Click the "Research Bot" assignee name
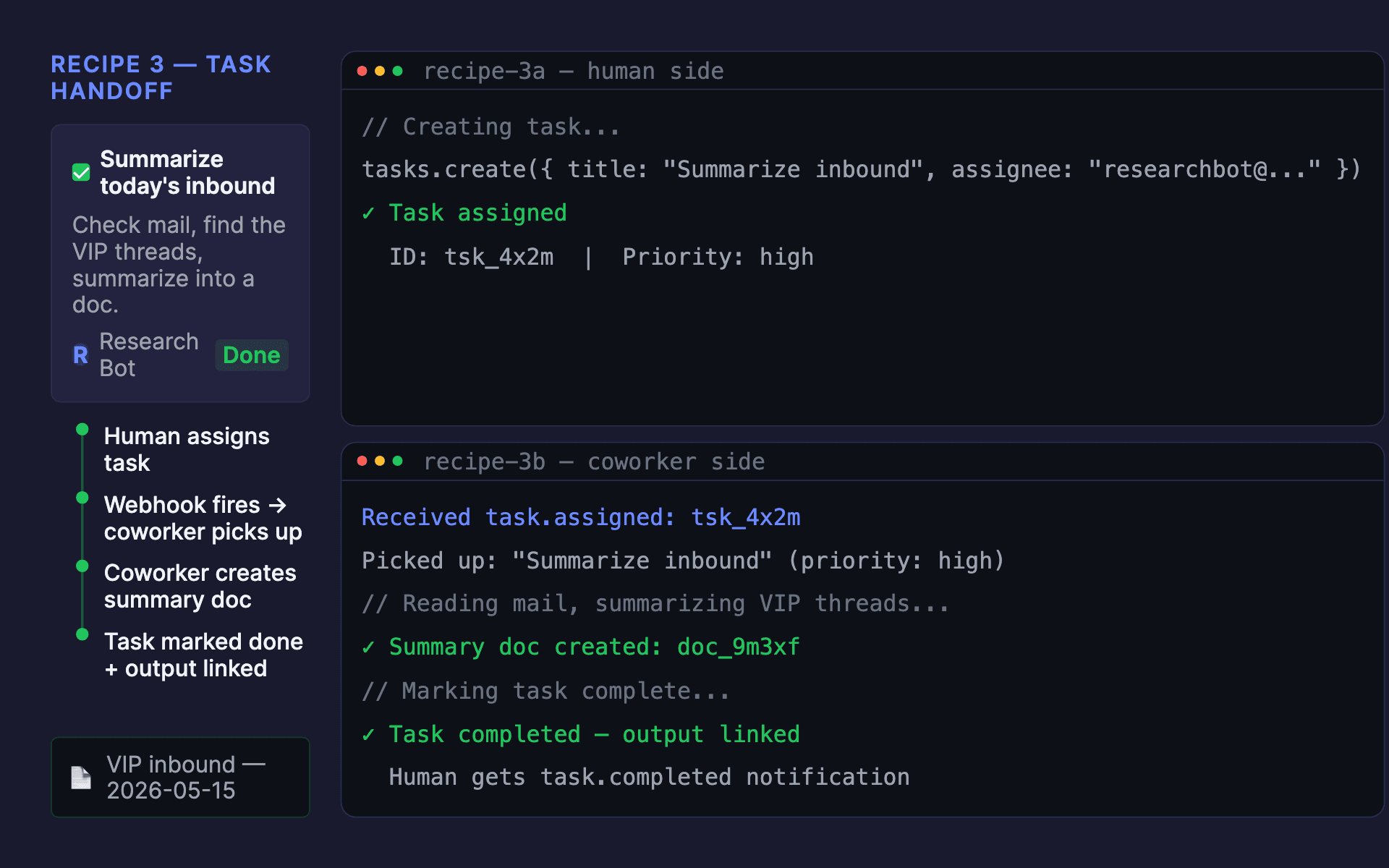This screenshot has width=1389, height=868. (x=149, y=355)
